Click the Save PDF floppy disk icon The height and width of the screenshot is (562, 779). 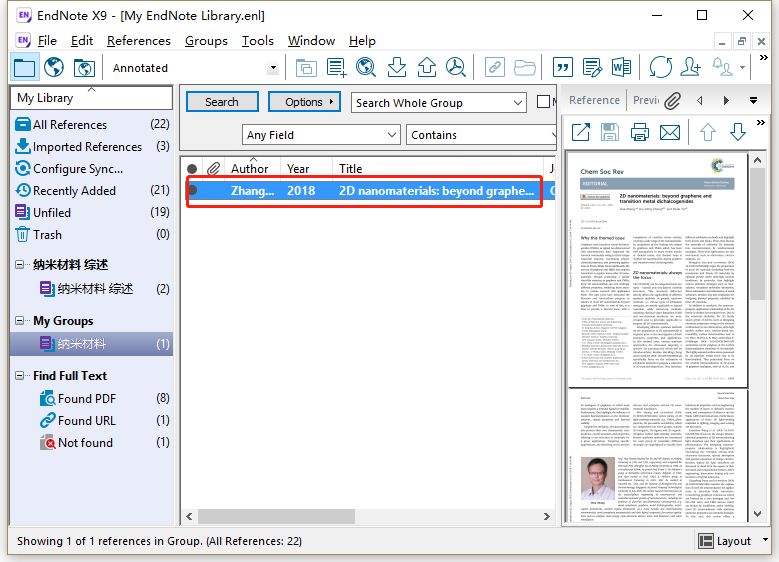pos(610,132)
